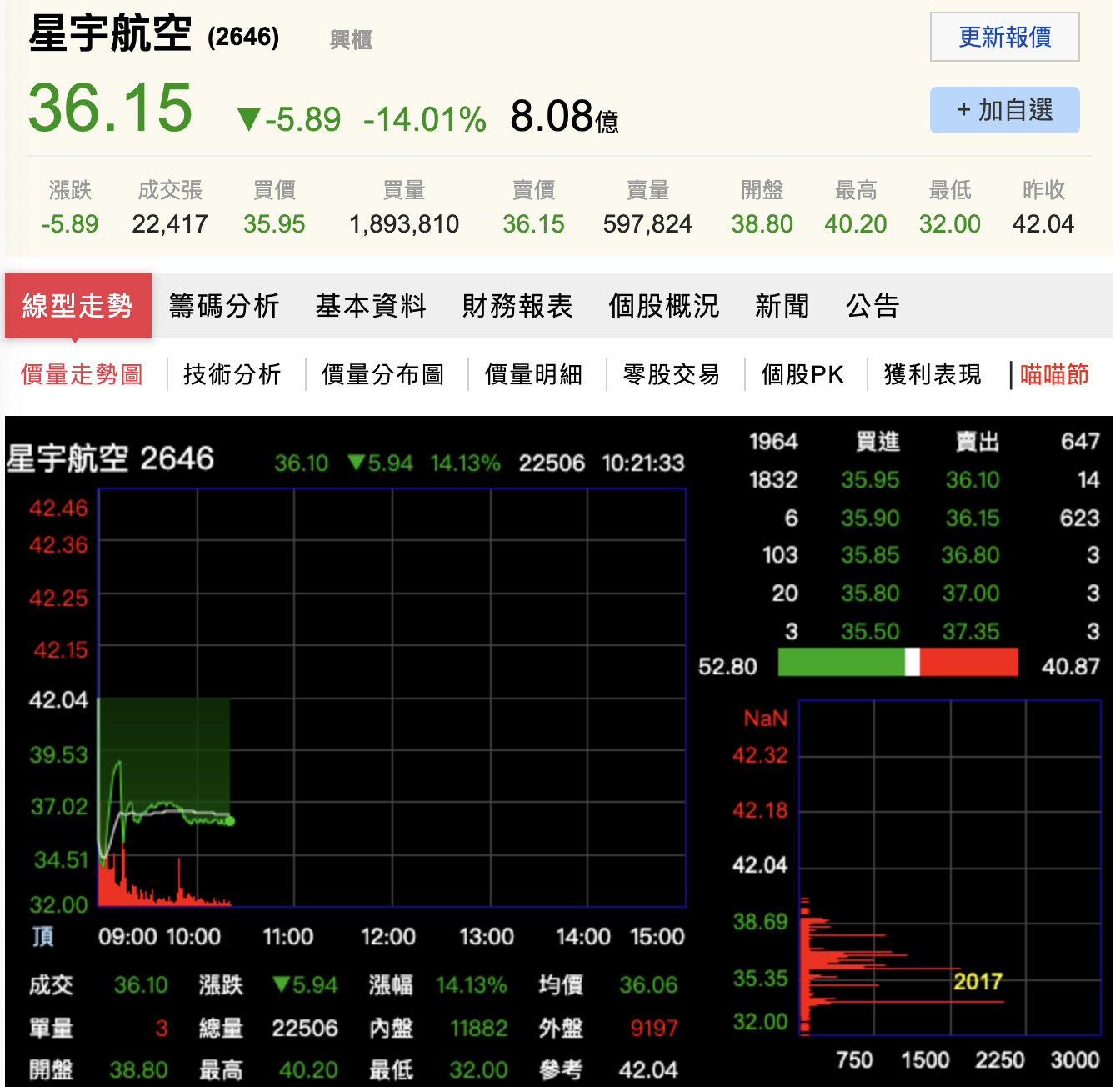Click the green buy-side ratio bar
1120x1087 pixels.
842,662
